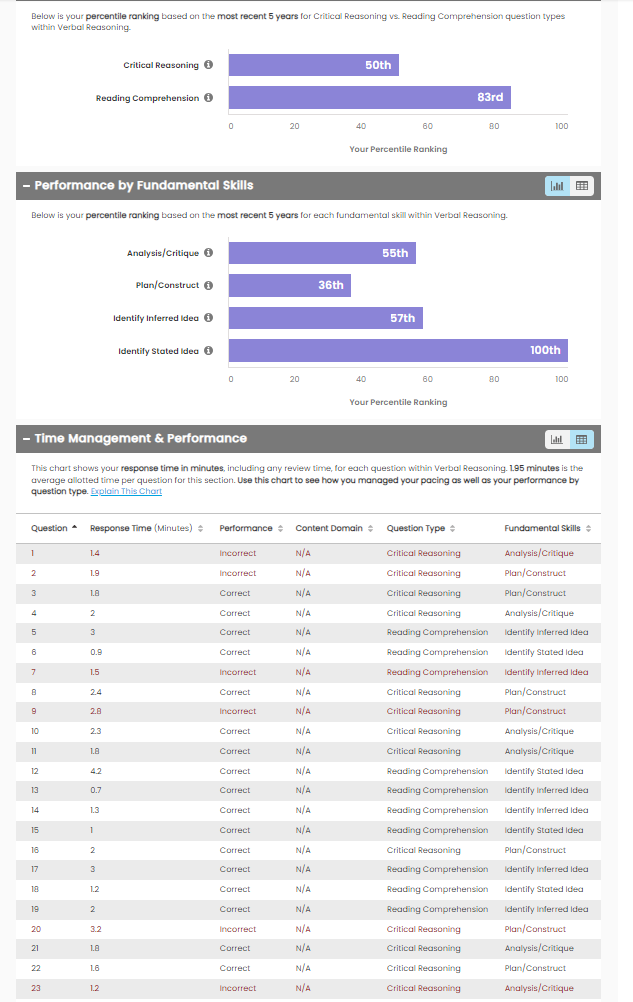This screenshot has width=633, height=1002.
Task: Click the 100th percentile Identify Stated Idea bar
Action: (398, 351)
